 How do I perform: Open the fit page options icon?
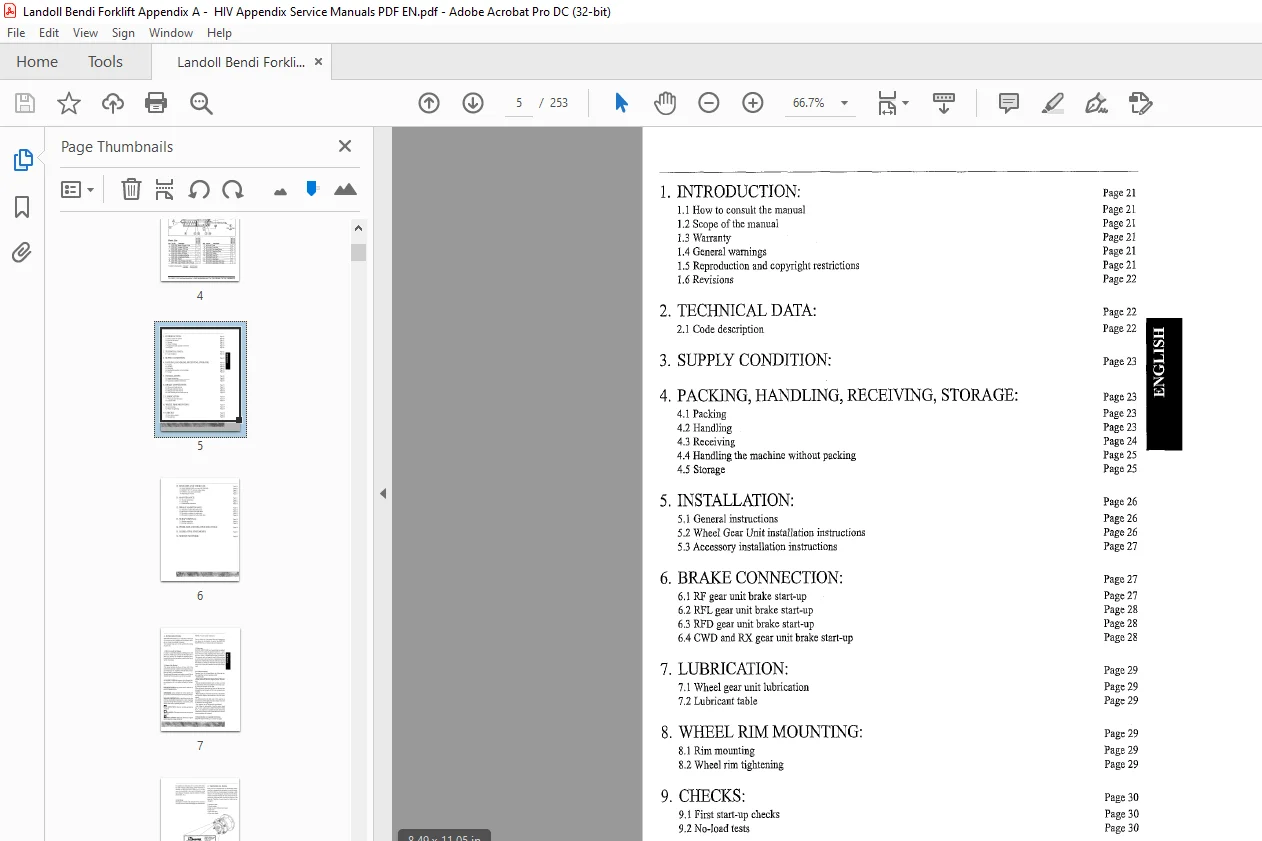pyautogui.click(x=892, y=103)
